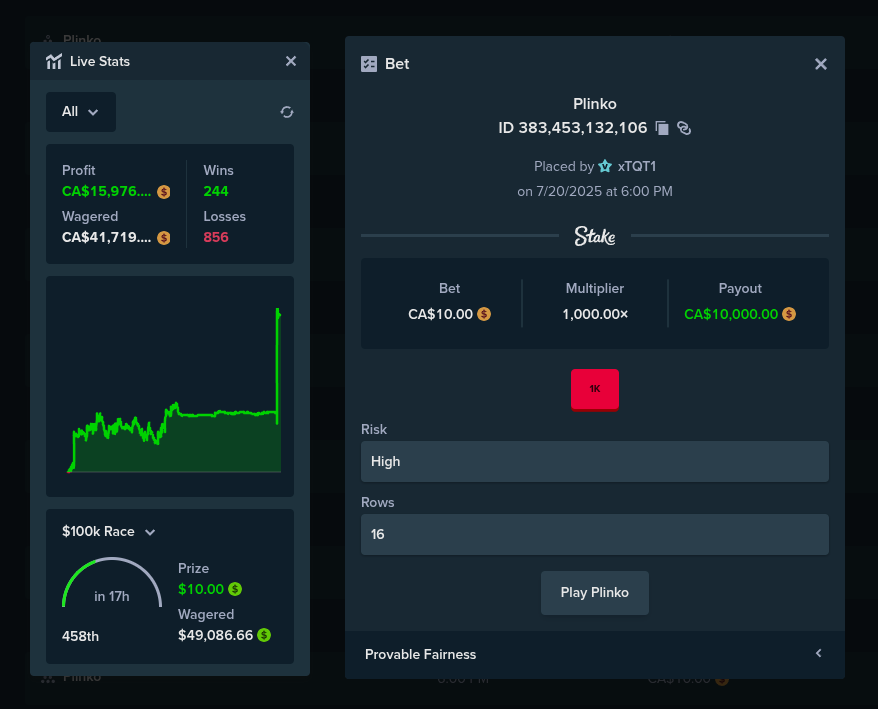The image size is (878, 709).
Task: Click the Live Stats chart icon
Action: [54, 62]
